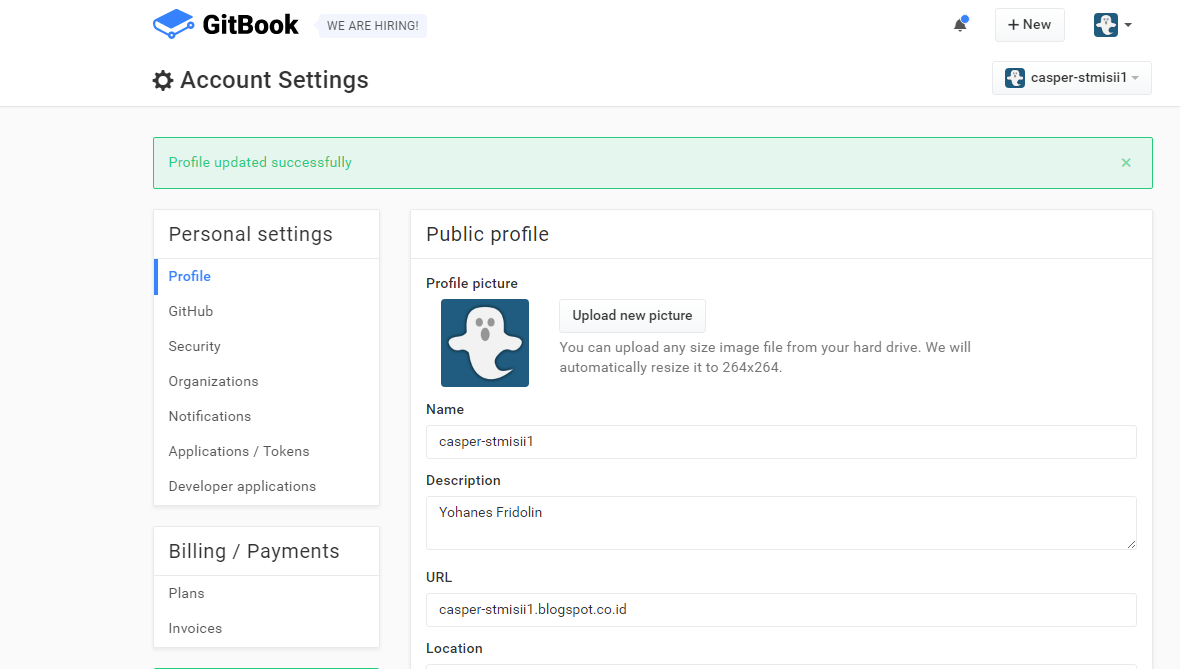
Task: Open Notifications settings page
Action: (x=210, y=417)
